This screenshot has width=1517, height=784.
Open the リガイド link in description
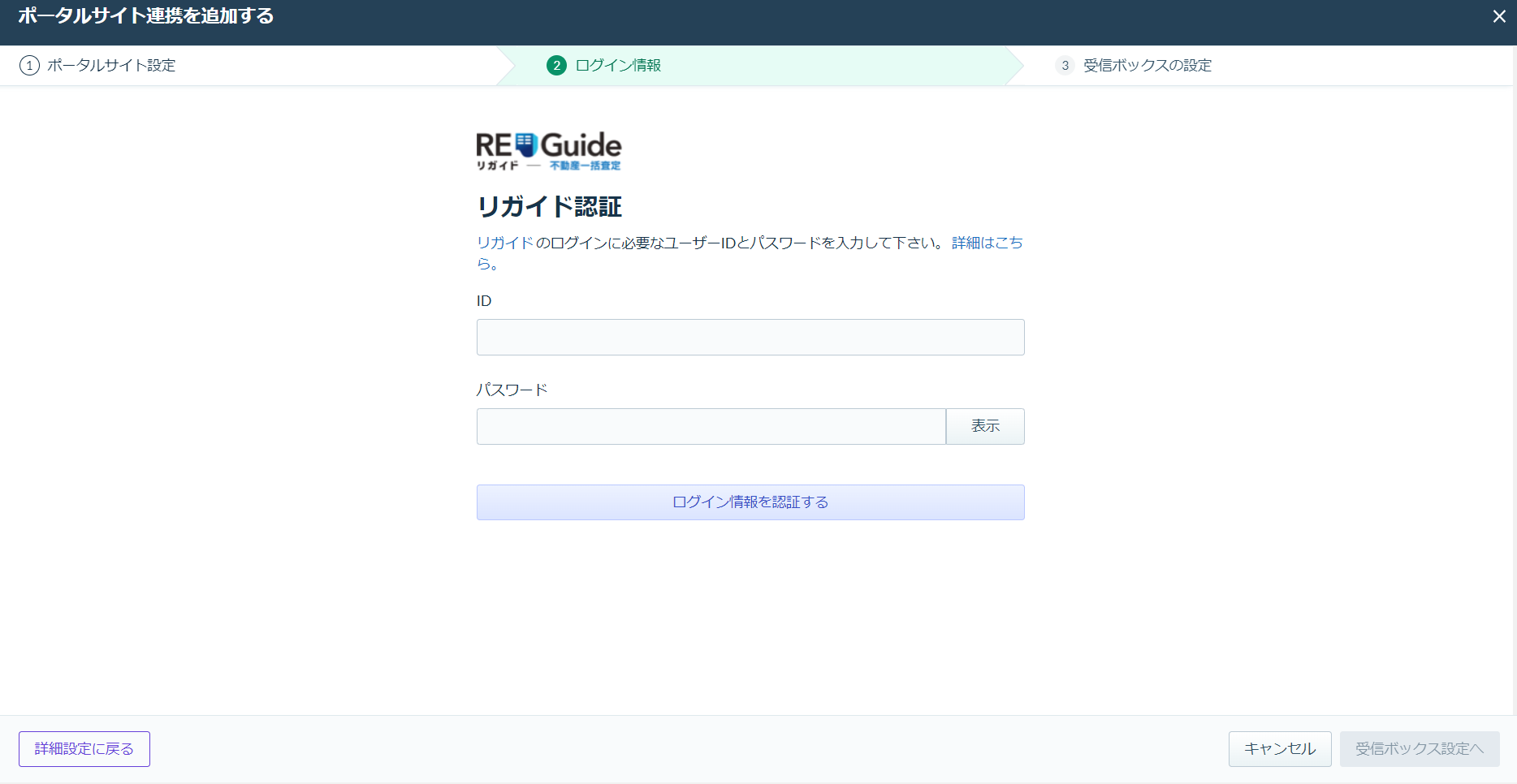click(505, 243)
